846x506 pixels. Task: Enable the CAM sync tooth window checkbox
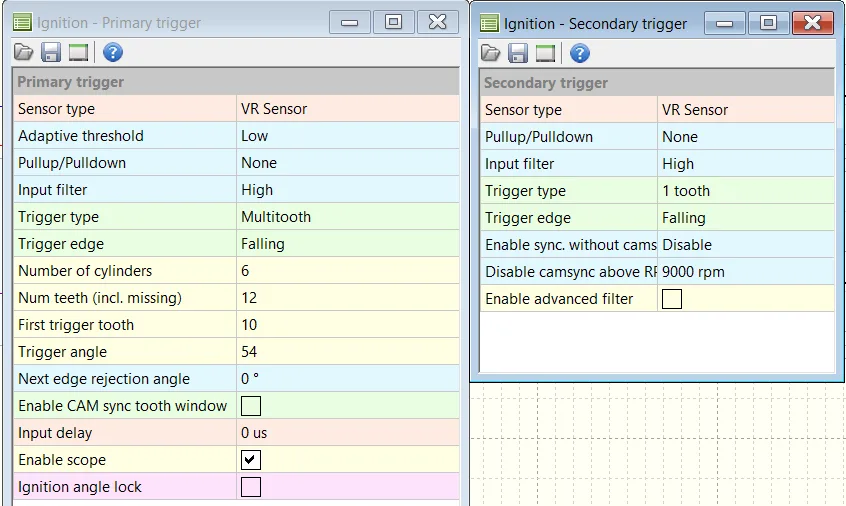click(x=251, y=406)
